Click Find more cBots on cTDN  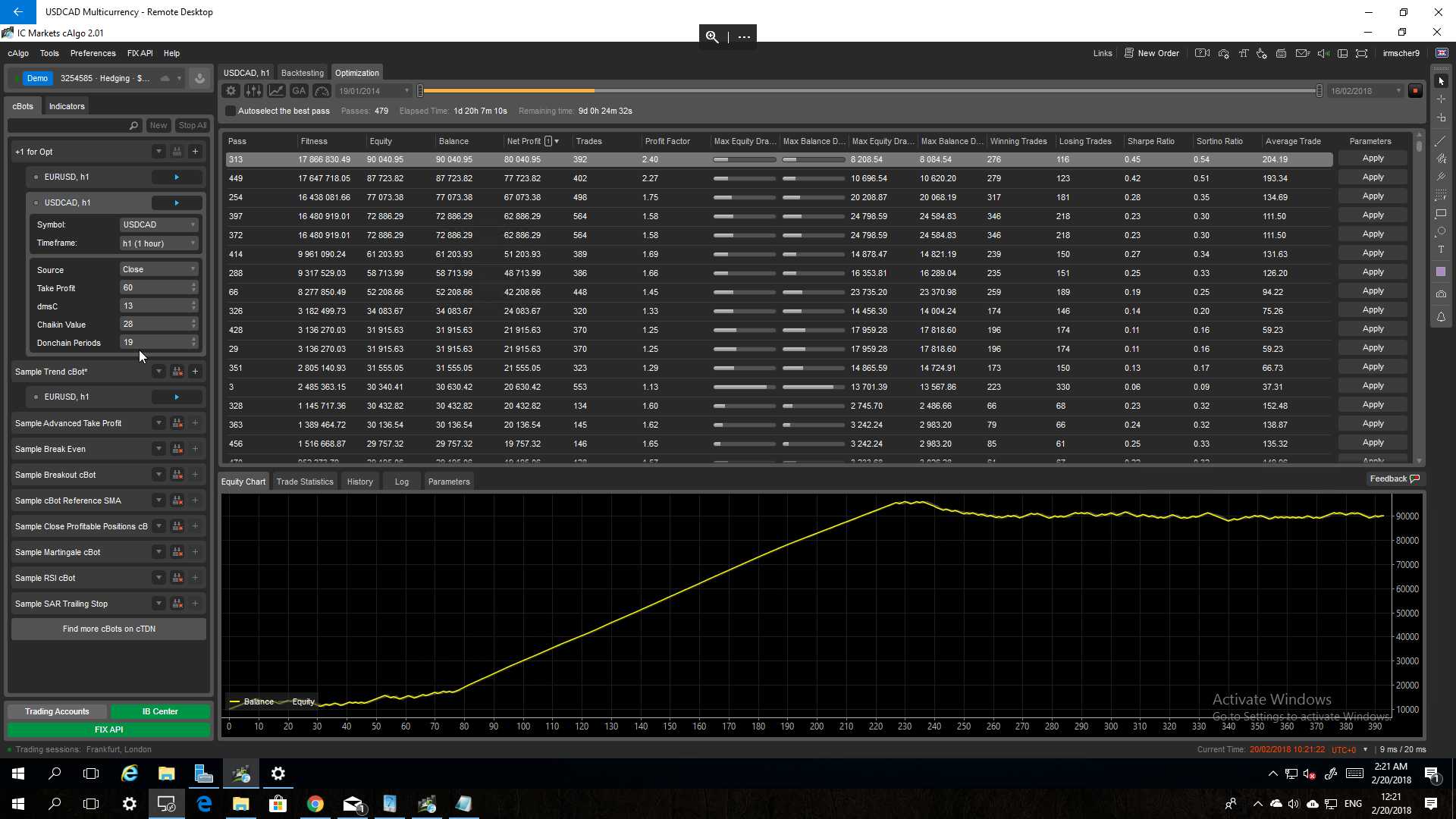tap(108, 629)
